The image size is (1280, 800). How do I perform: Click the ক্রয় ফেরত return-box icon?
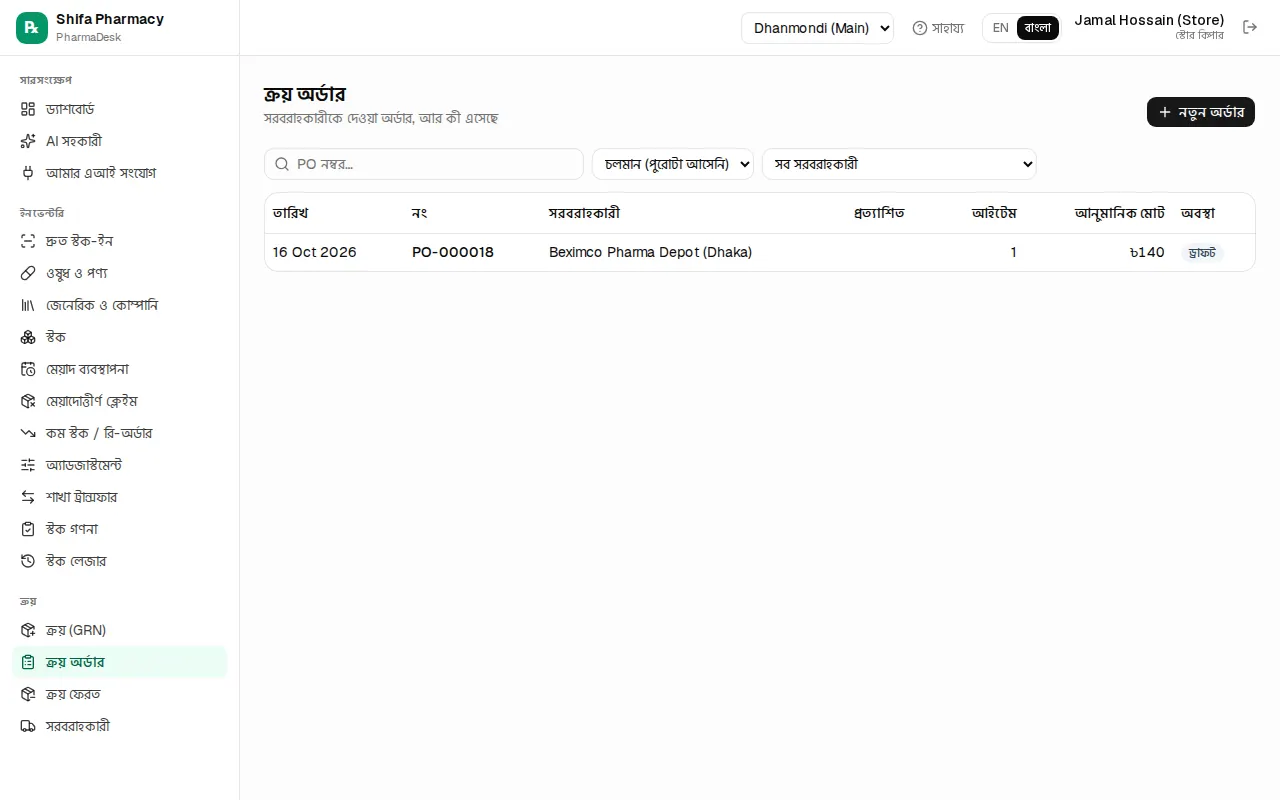(28, 694)
